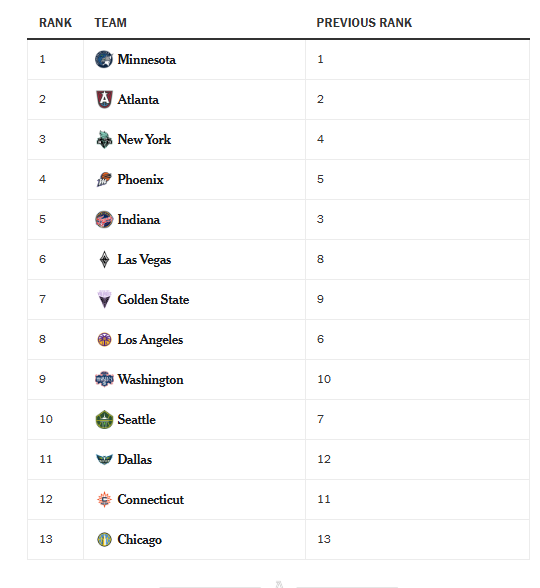The width and height of the screenshot is (540, 588).
Task: Click the Golden State Valkyries logo
Action: [x=104, y=299]
